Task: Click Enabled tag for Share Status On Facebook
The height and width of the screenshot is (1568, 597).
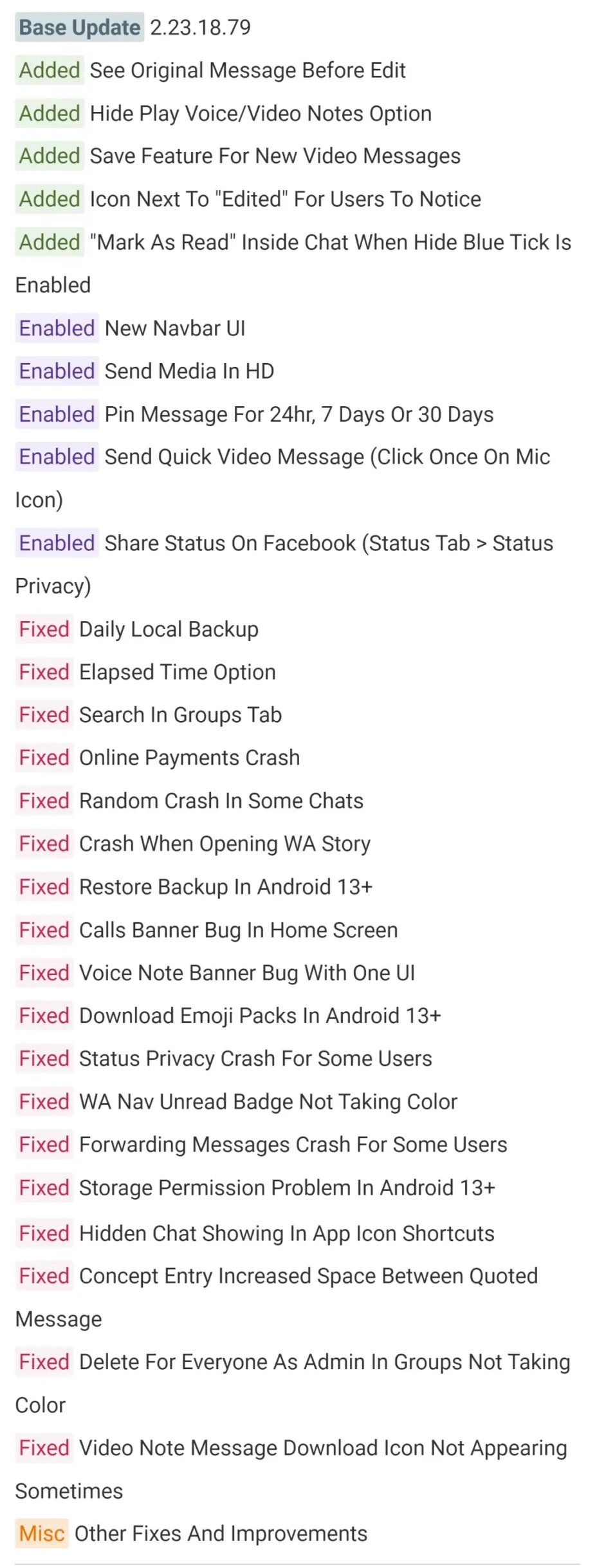Action: click(x=57, y=543)
